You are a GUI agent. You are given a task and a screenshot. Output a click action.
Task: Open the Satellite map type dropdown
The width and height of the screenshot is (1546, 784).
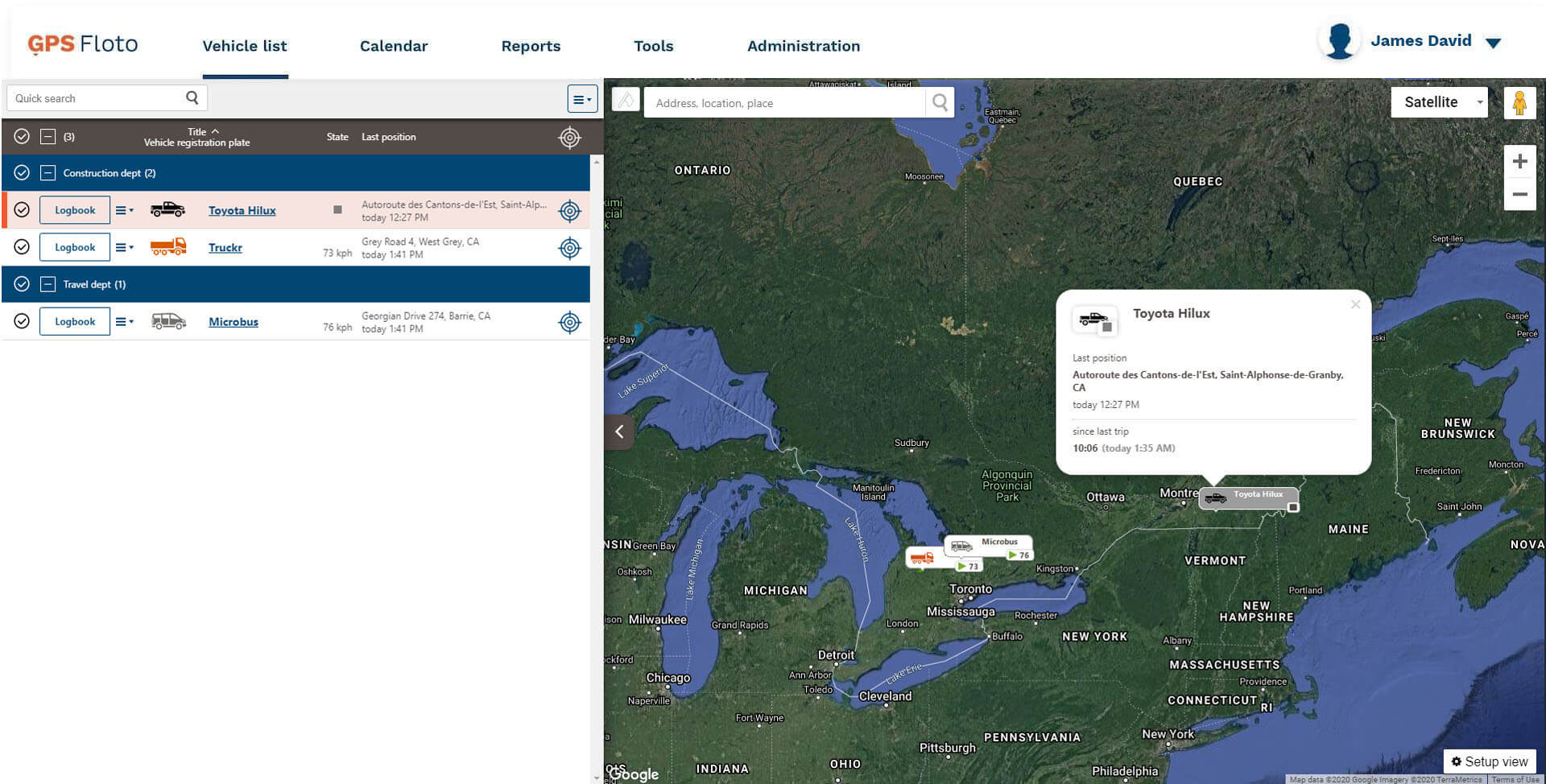(1439, 102)
